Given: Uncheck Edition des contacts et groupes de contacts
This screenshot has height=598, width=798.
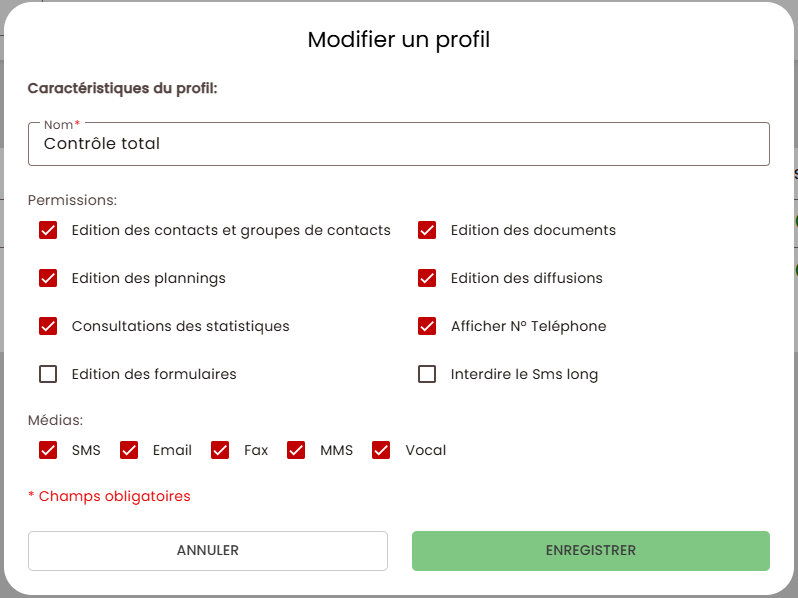Looking at the screenshot, I should [48, 230].
